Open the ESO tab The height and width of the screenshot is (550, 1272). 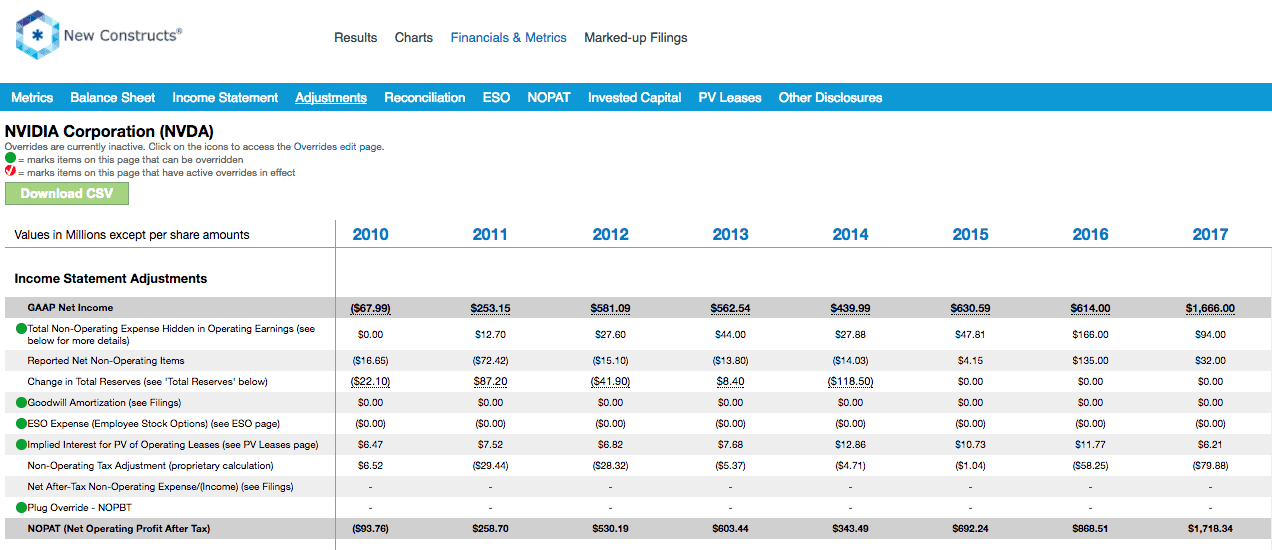pos(496,98)
